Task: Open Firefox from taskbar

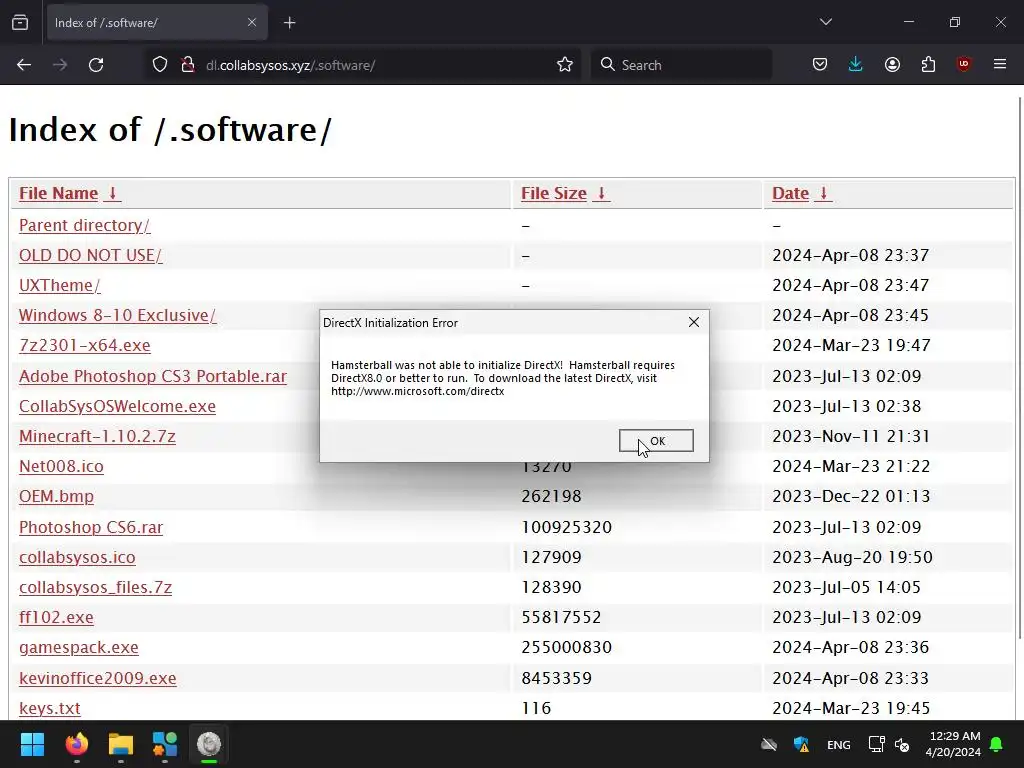Action: 76,744
